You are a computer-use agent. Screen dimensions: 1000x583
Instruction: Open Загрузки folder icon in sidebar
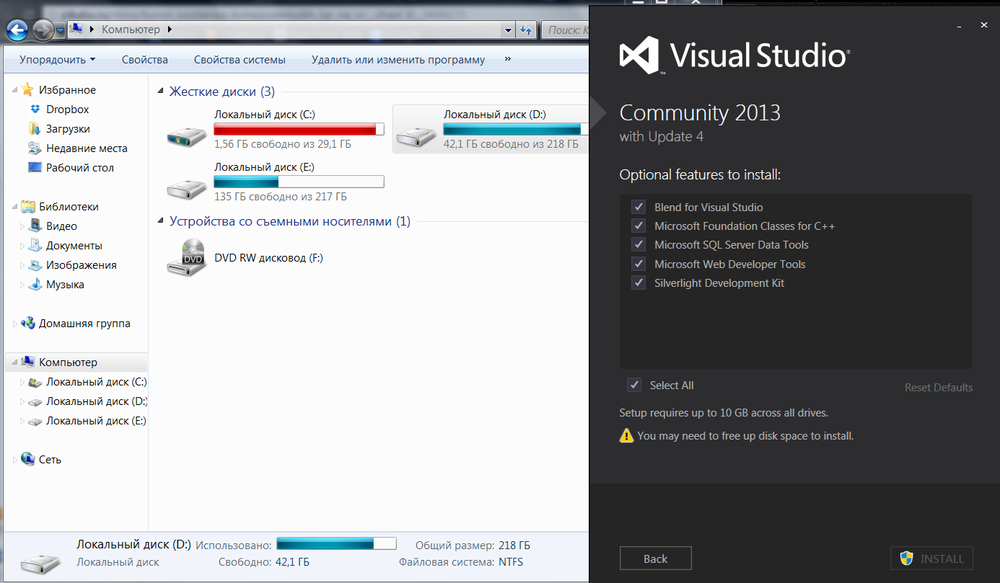pyautogui.click(x=34, y=128)
